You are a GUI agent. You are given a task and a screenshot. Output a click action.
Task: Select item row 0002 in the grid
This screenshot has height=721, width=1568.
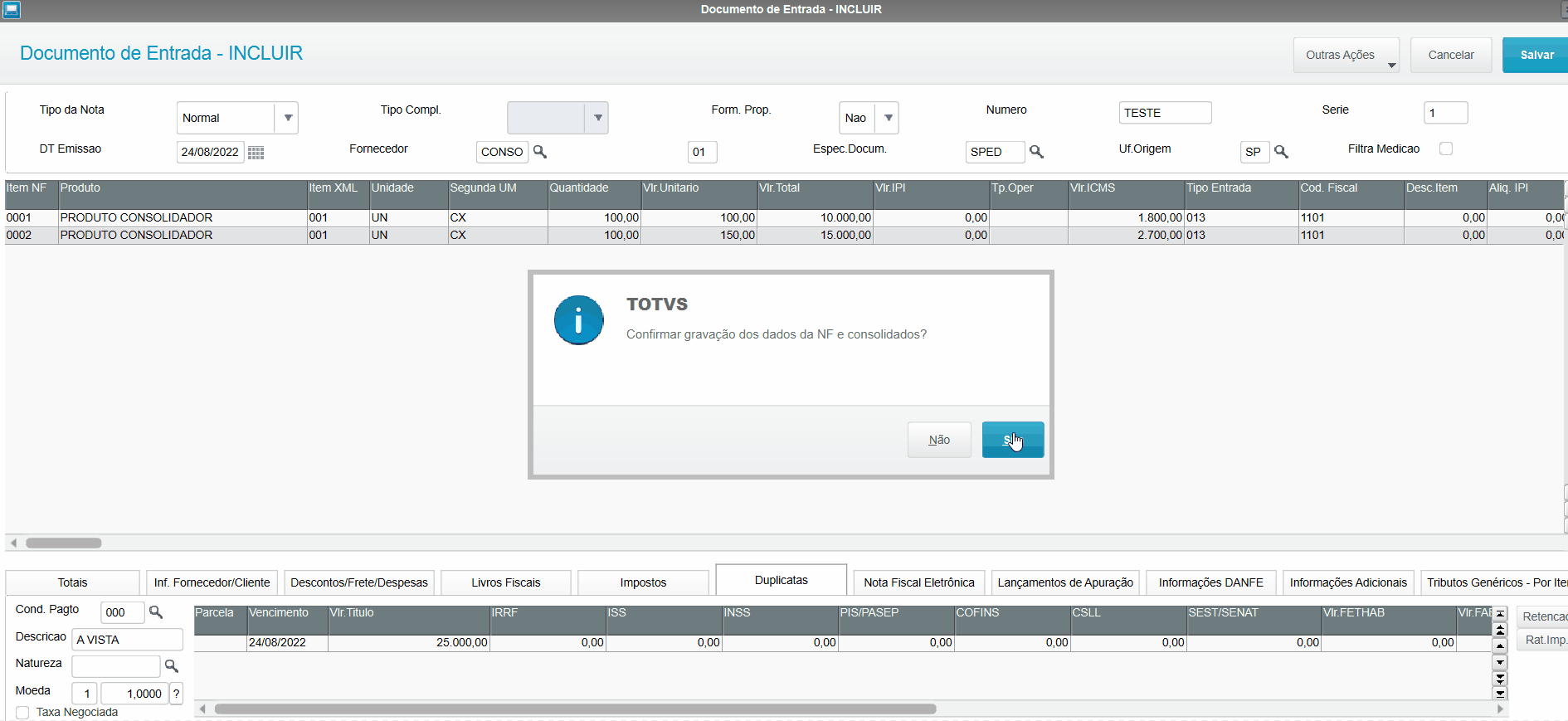(784, 235)
